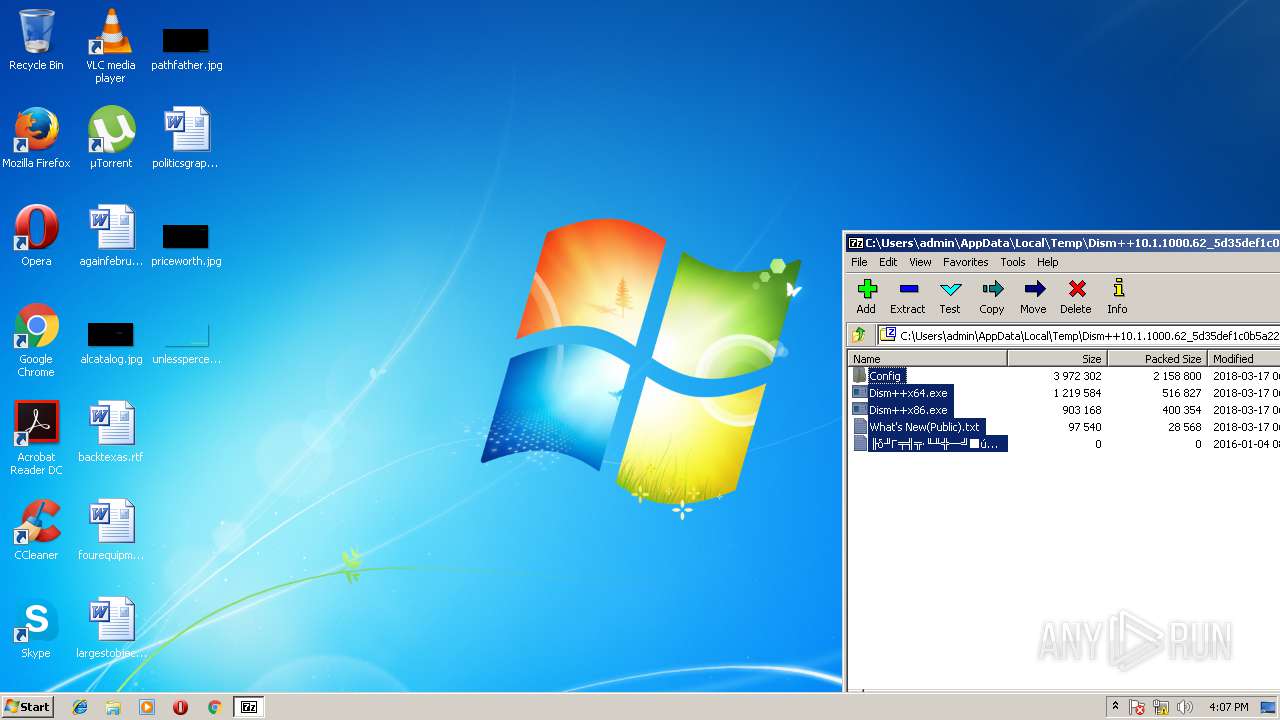Select the garbled-name file in last row

1064,444
